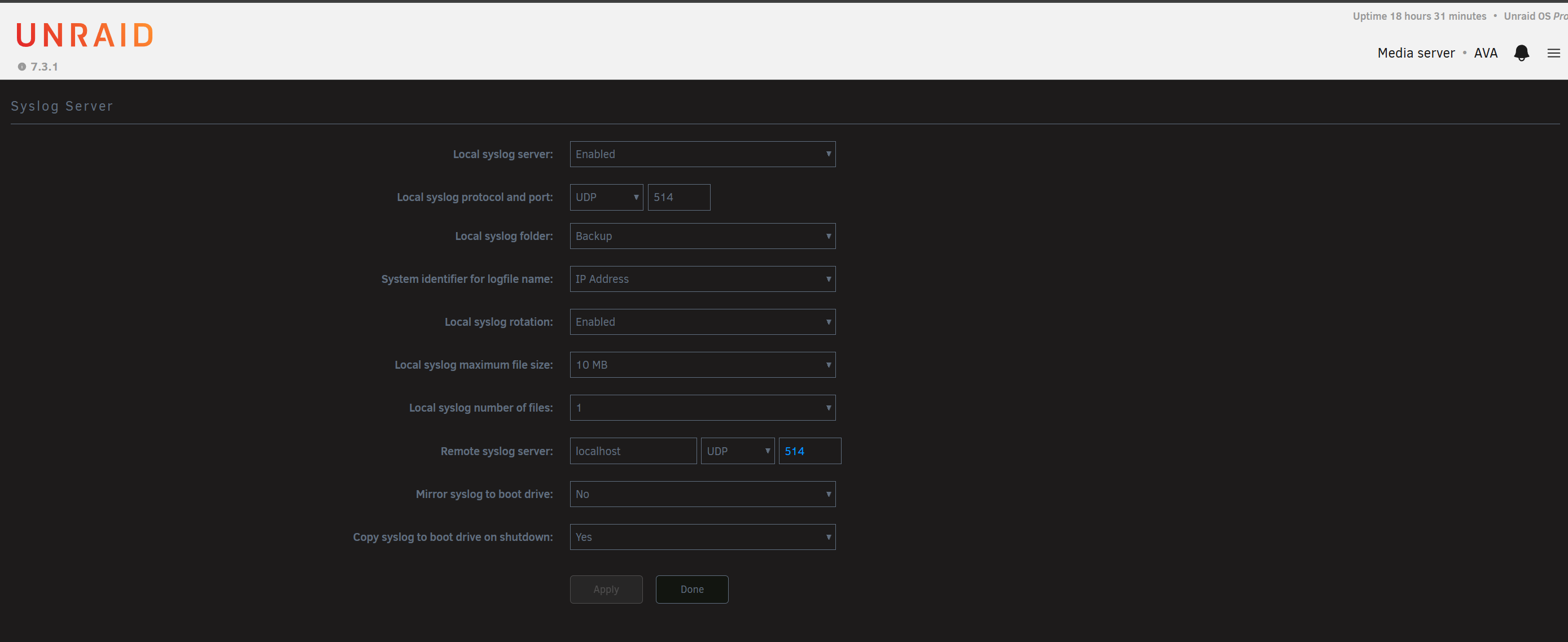Open the Local syslog number of files dropdown
Screen dimensions: 1568x642
[x=702, y=408]
